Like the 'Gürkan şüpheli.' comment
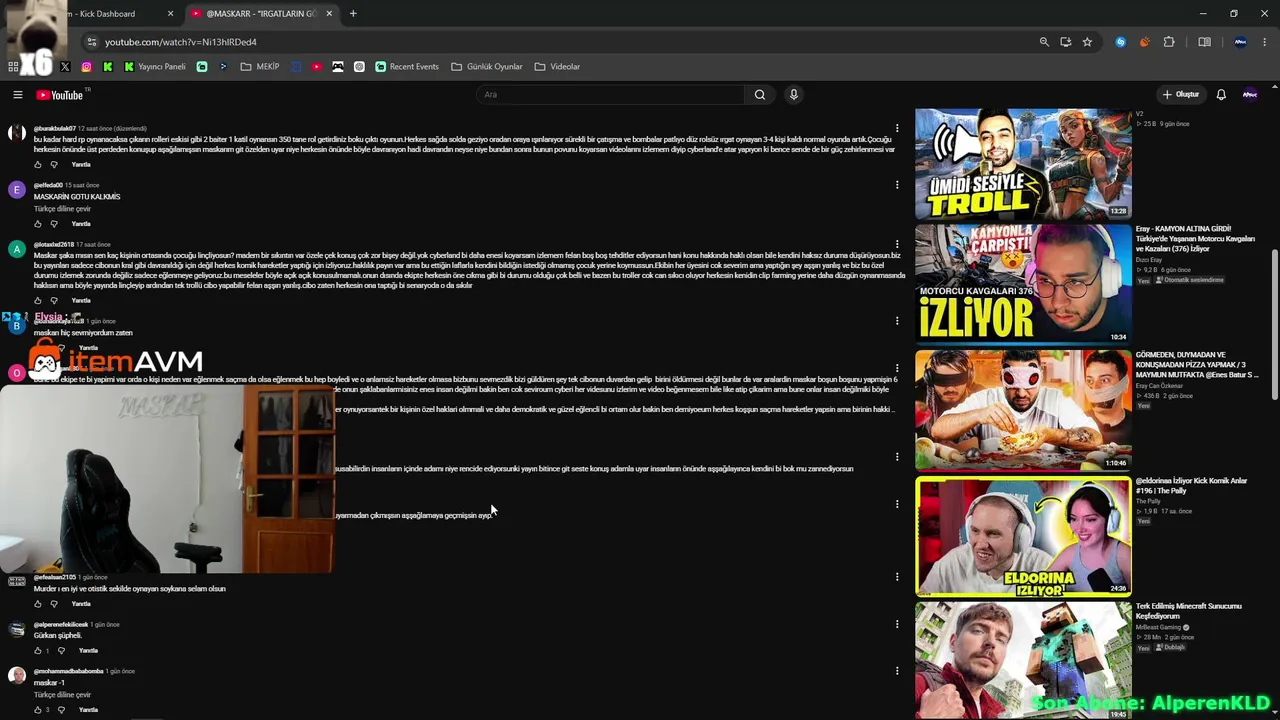This screenshot has width=1280, height=720. [38, 651]
